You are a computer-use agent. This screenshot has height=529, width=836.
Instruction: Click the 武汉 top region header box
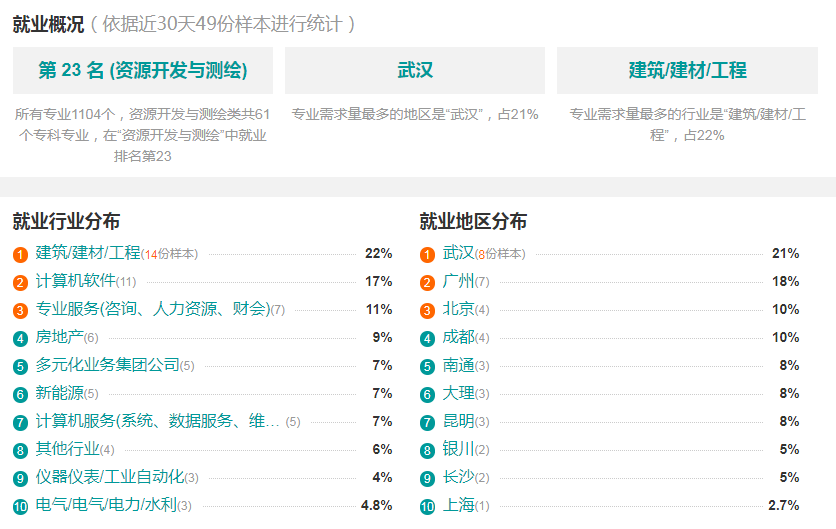[x=415, y=70]
